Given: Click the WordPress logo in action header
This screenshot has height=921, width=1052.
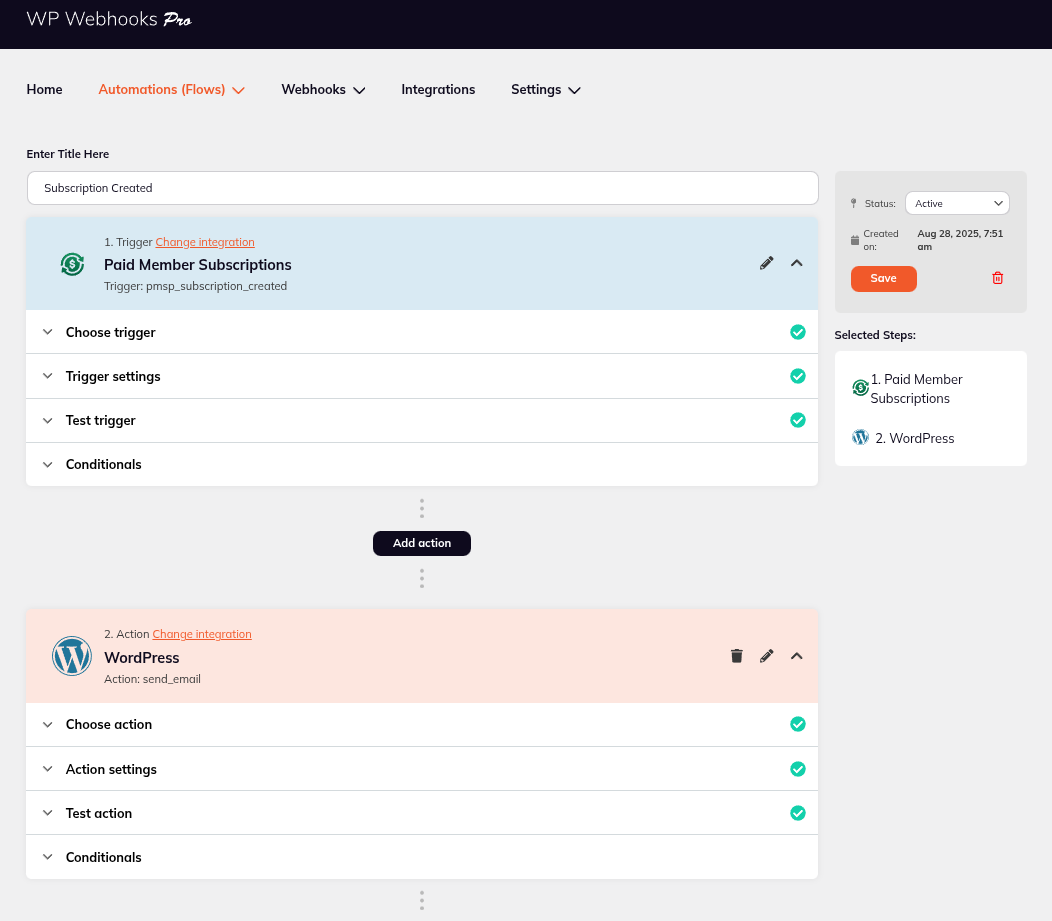Looking at the screenshot, I should point(72,655).
